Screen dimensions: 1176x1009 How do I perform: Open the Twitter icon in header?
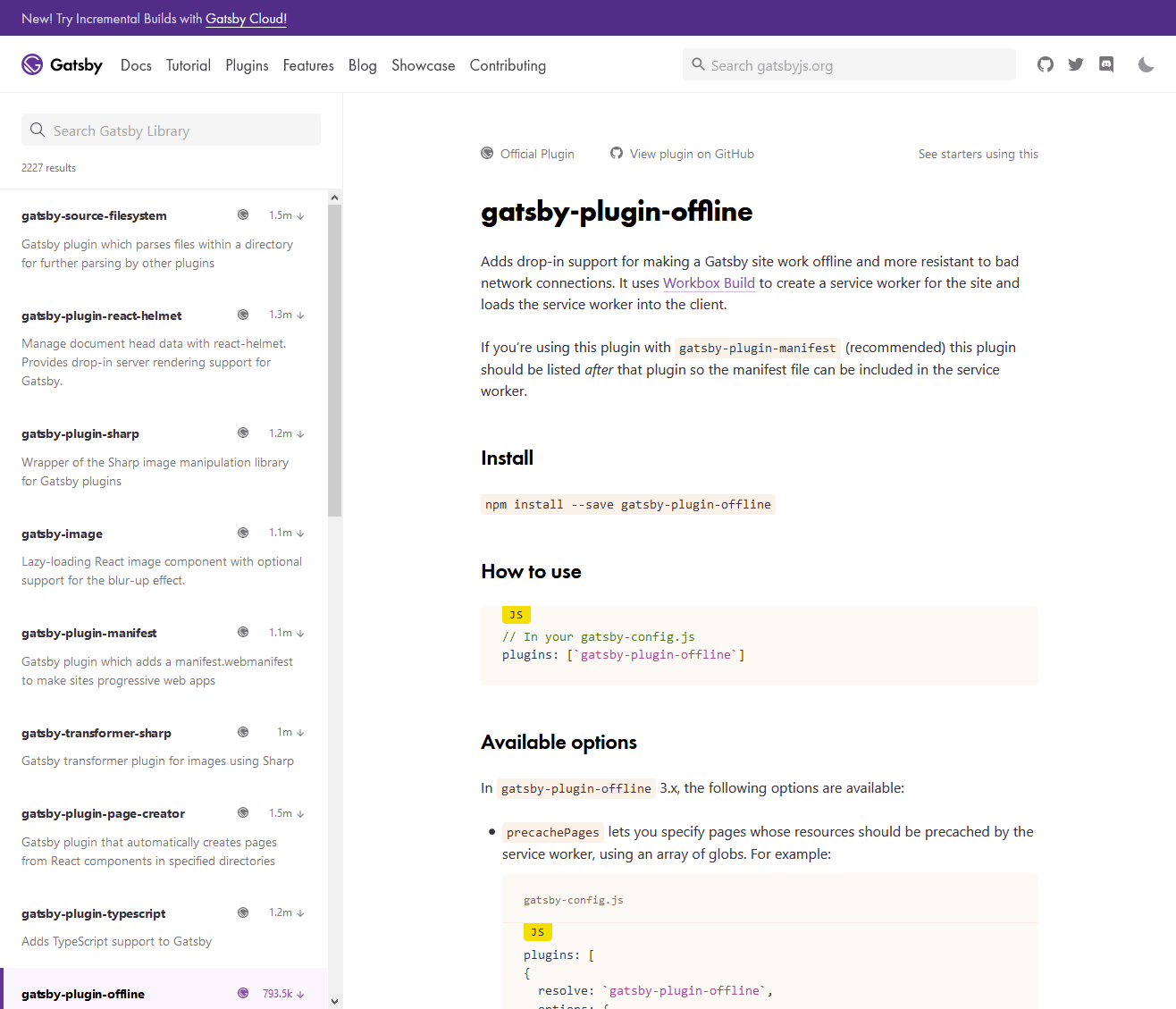pyautogui.click(x=1076, y=64)
